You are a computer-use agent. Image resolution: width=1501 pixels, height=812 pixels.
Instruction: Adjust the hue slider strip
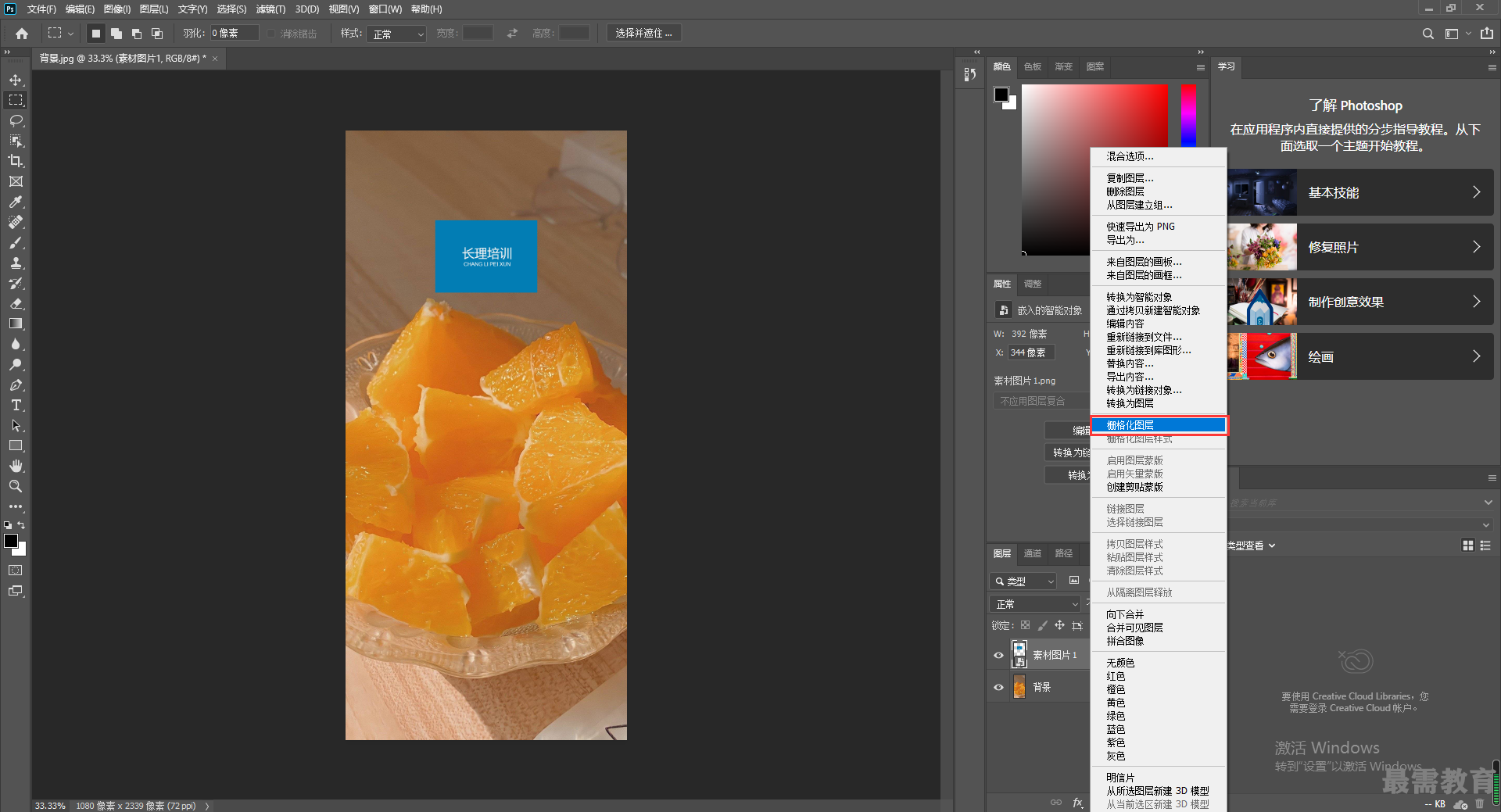pos(1188,115)
